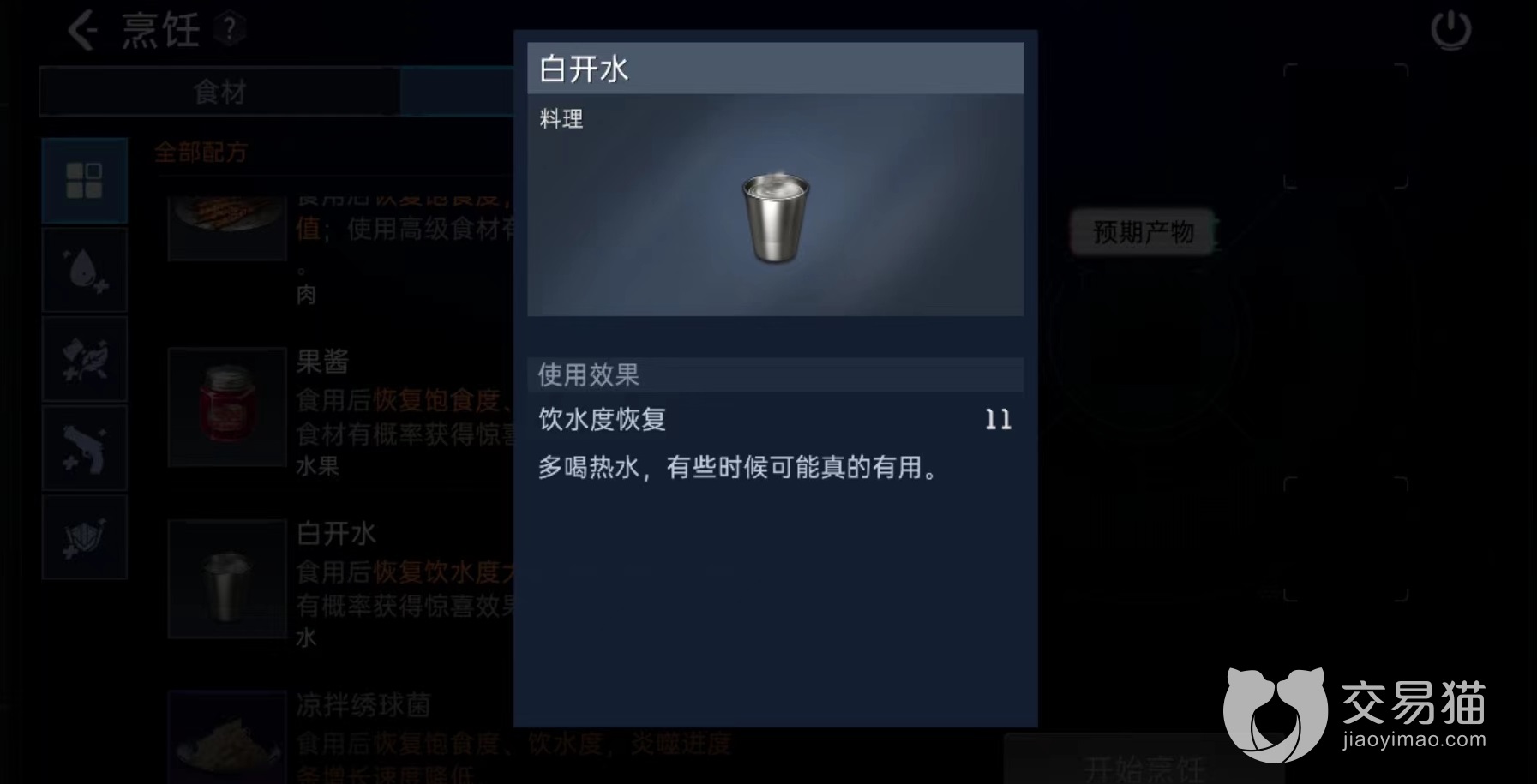Select the pistol category icon

coord(84,448)
